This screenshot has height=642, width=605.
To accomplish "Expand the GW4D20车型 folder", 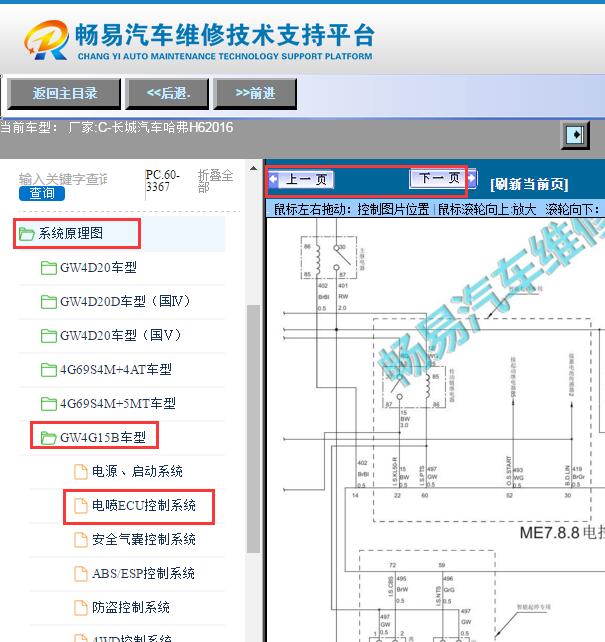I will point(98,268).
